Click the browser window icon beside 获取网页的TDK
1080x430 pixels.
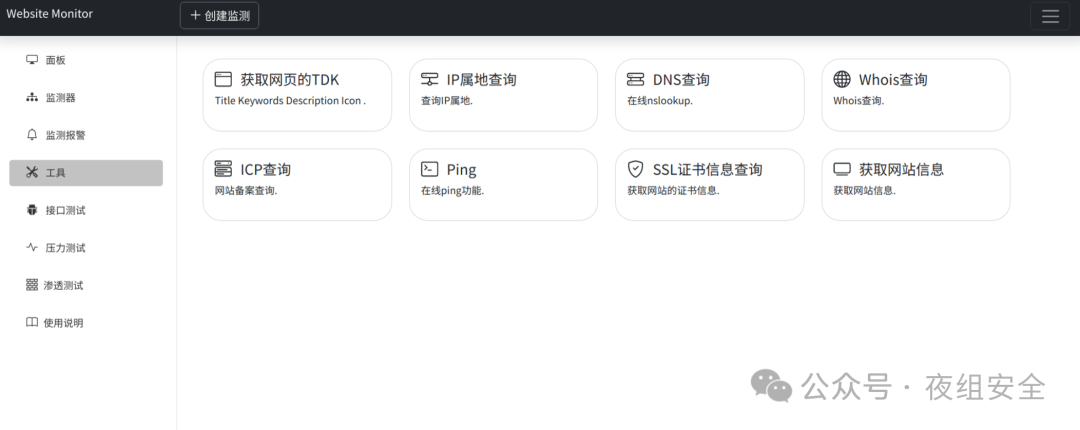pyautogui.click(x=223, y=80)
